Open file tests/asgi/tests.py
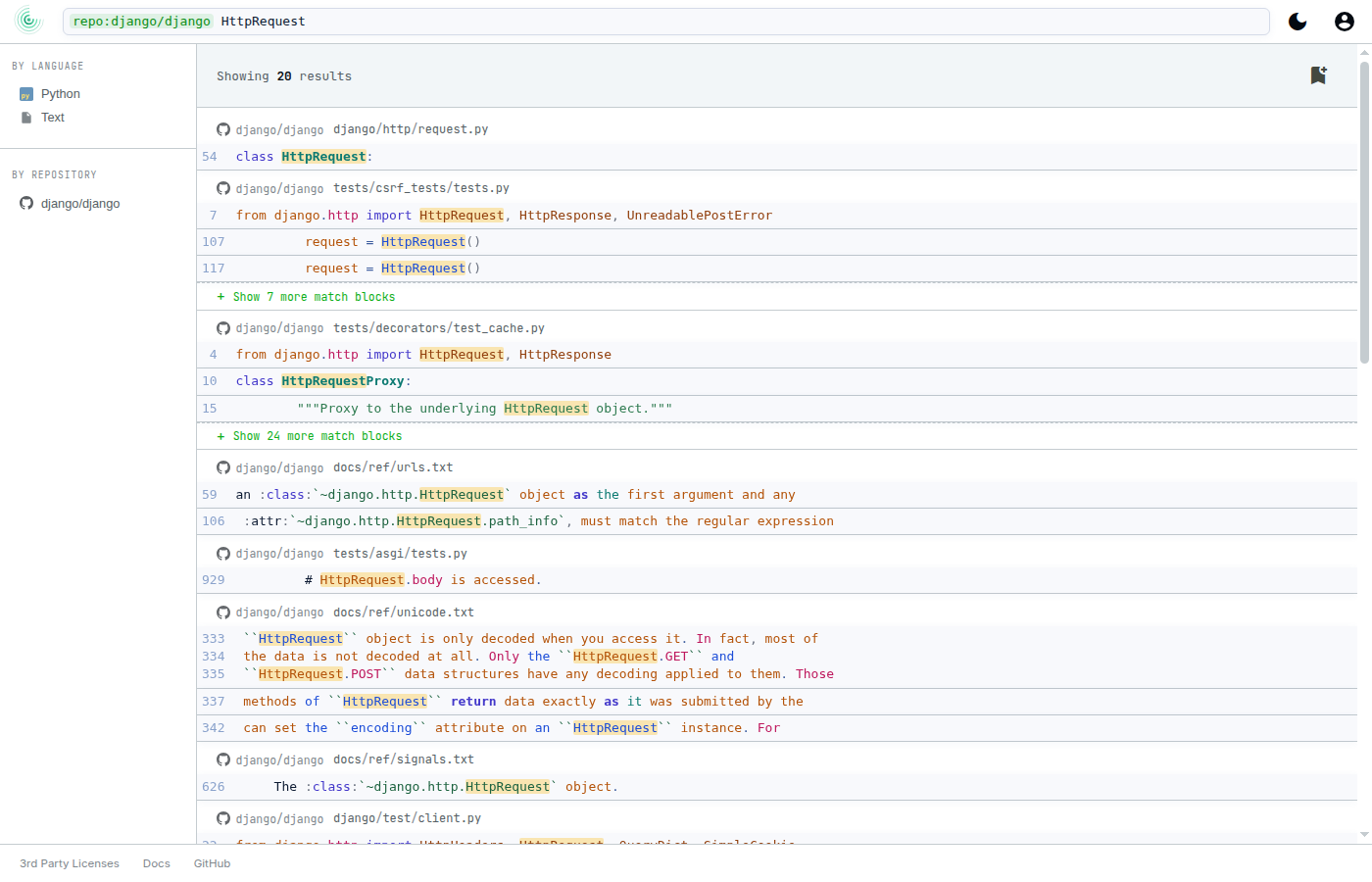1372x882 pixels. pos(400,554)
